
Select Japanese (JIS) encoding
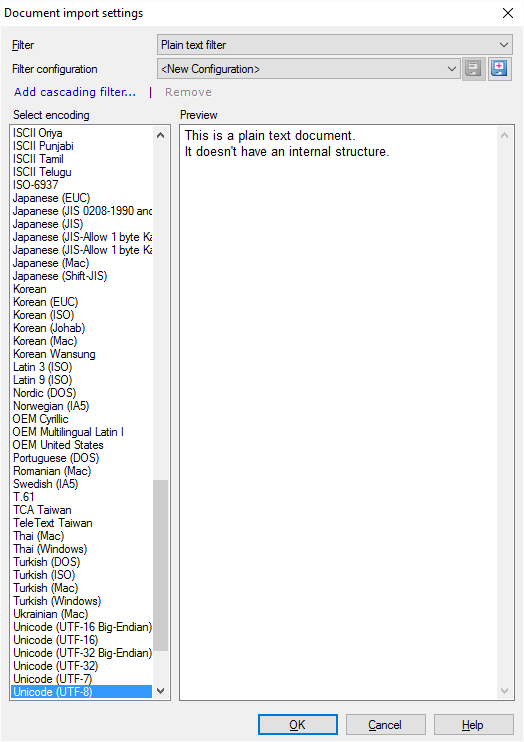(x=81, y=224)
